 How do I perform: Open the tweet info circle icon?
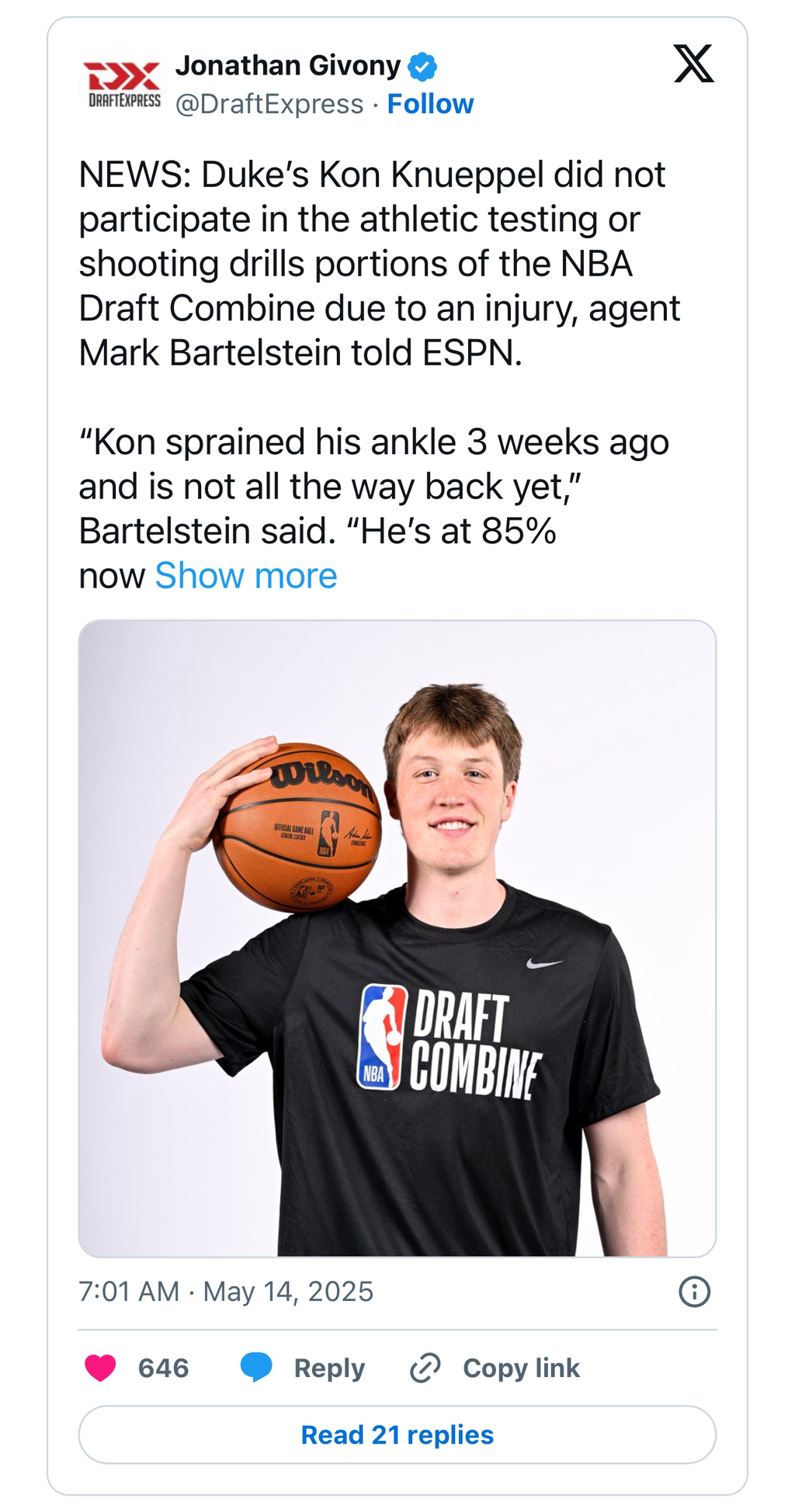point(694,1292)
